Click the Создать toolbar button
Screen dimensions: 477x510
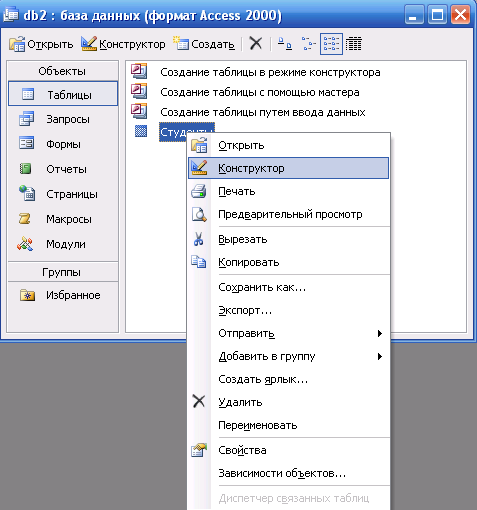point(204,44)
